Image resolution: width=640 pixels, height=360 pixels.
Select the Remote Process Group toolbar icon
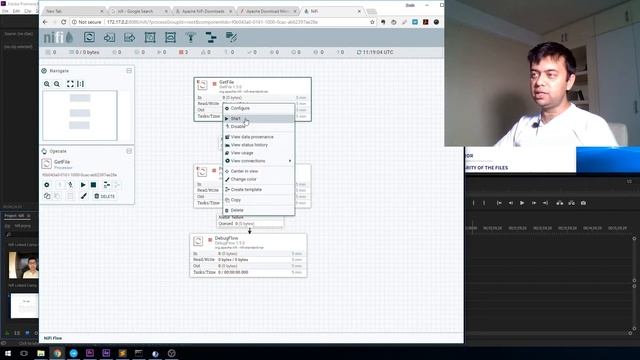point(170,38)
